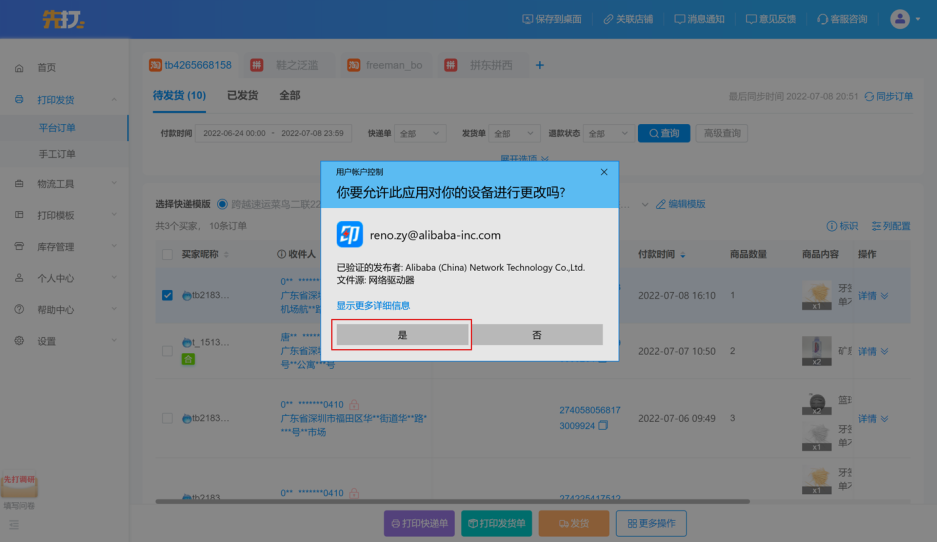Open the 退款状态 dropdown filter
Image resolution: width=937 pixels, height=542 pixels.
pyautogui.click(x=608, y=133)
